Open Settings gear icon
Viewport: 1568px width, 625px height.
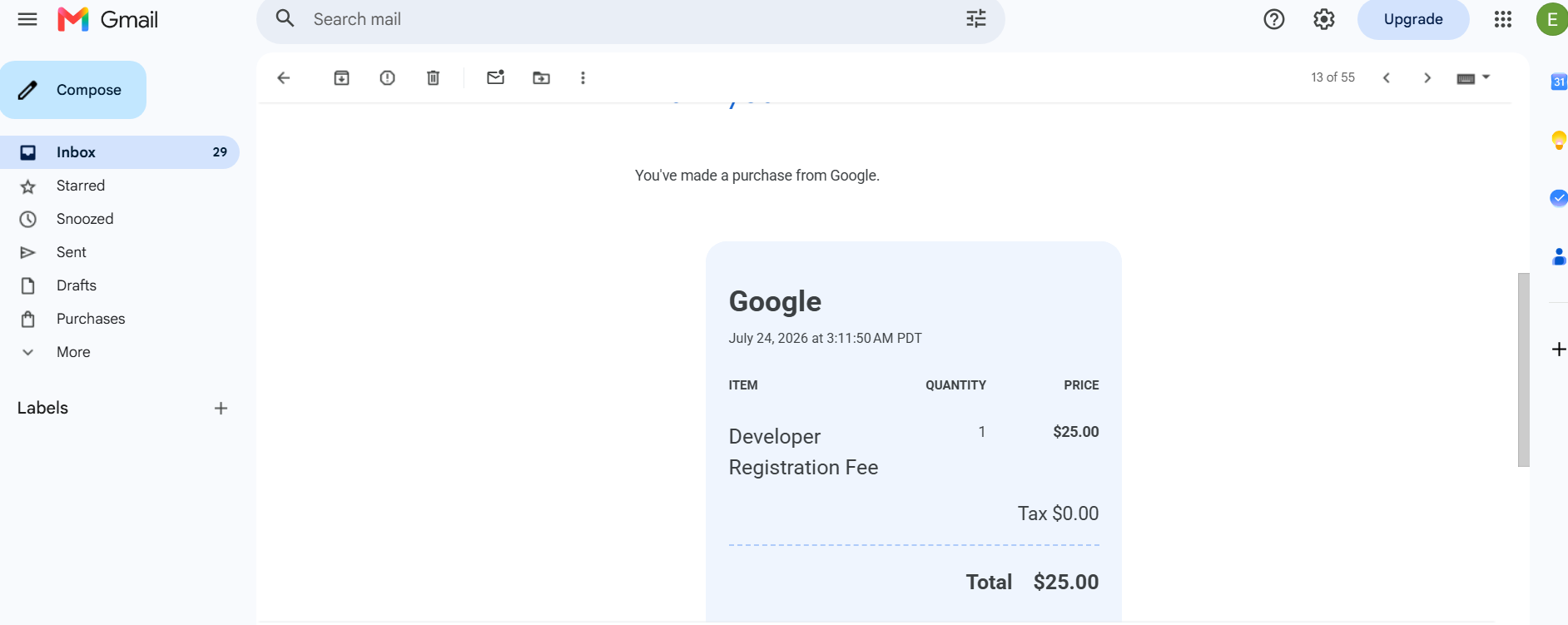pos(1324,19)
